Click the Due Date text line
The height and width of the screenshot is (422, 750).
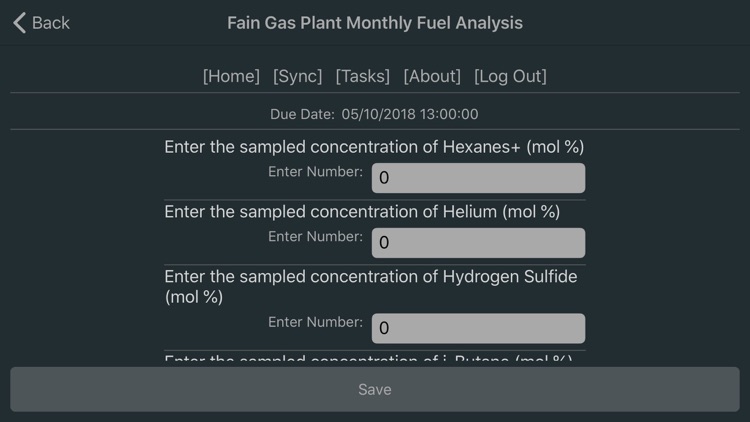point(375,114)
